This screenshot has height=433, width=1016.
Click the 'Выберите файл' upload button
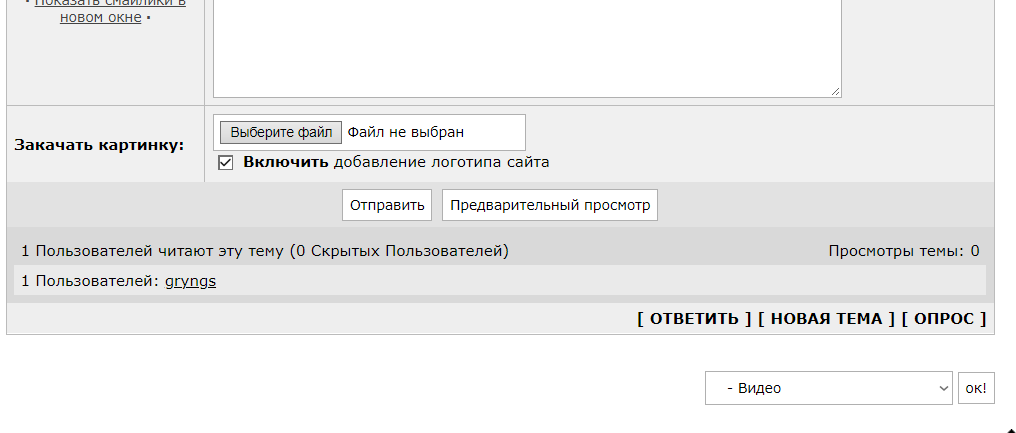click(x=281, y=133)
